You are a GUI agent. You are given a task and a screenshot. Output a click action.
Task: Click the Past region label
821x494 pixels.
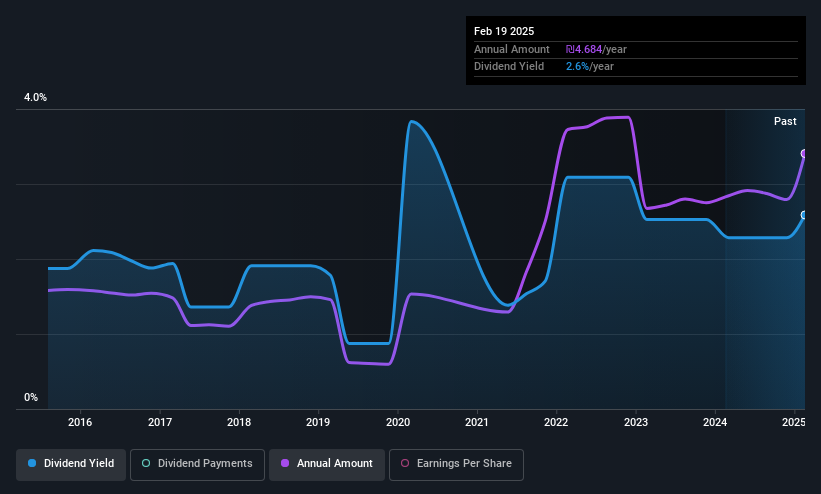coord(785,122)
